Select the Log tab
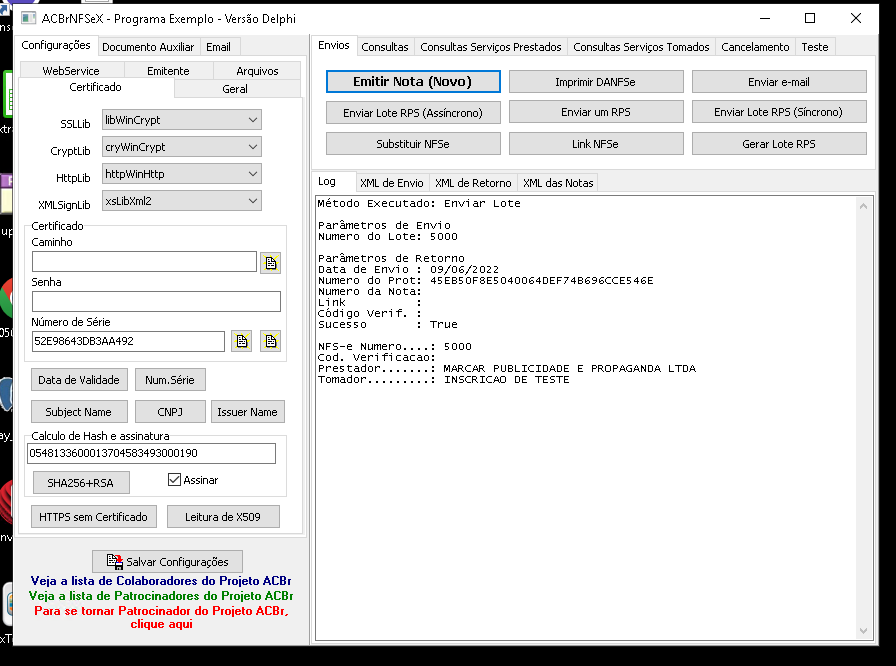896x666 pixels. point(327,181)
